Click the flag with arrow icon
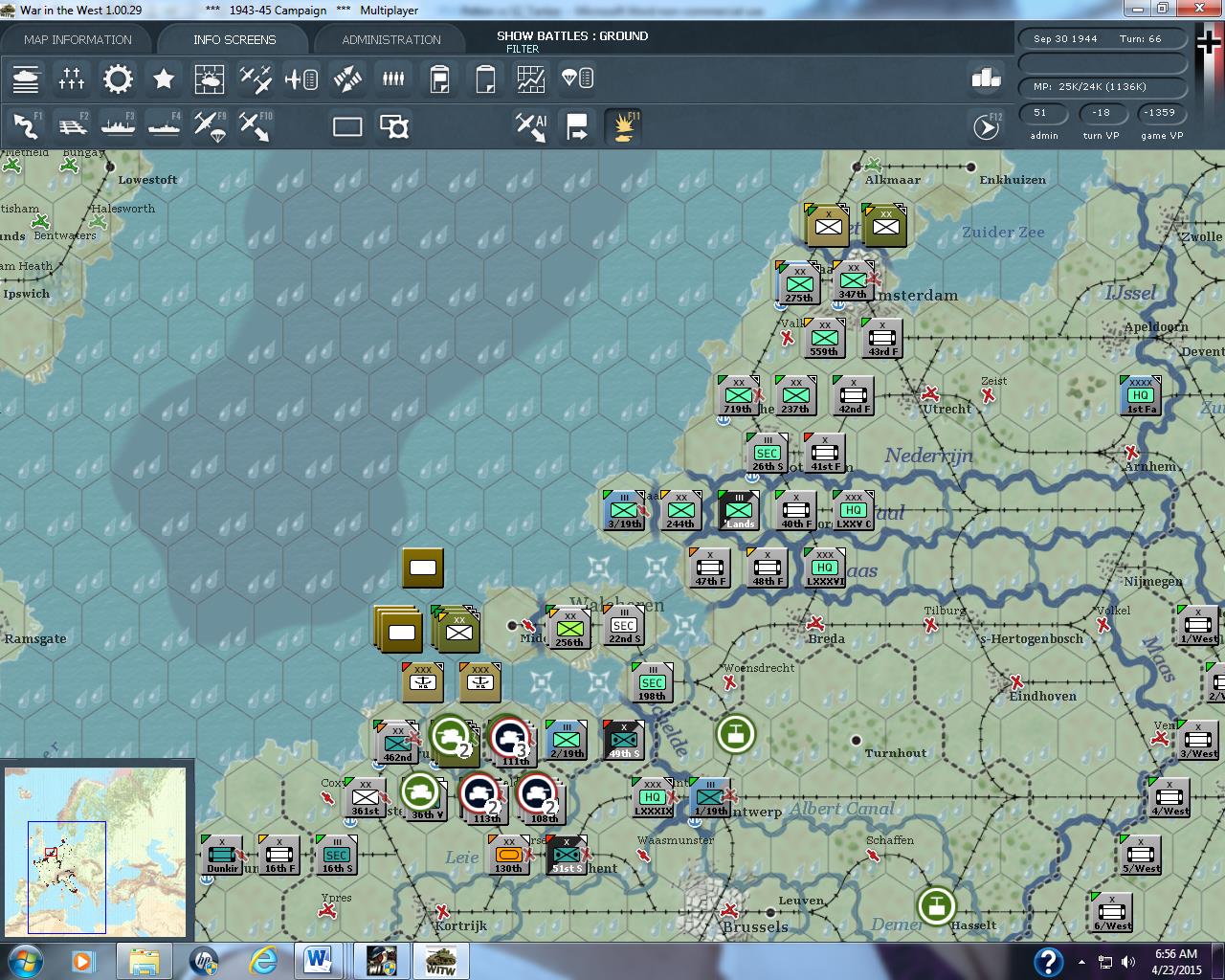1225x980 pixels. (577, 126)
